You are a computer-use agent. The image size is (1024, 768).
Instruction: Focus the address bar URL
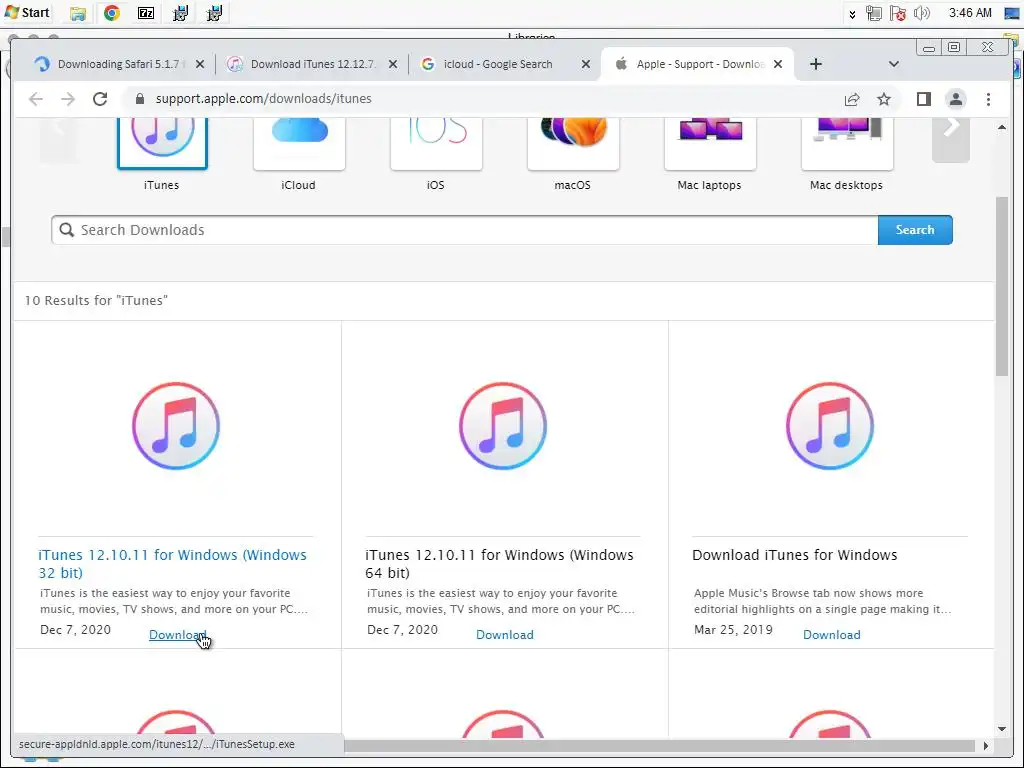263,99
